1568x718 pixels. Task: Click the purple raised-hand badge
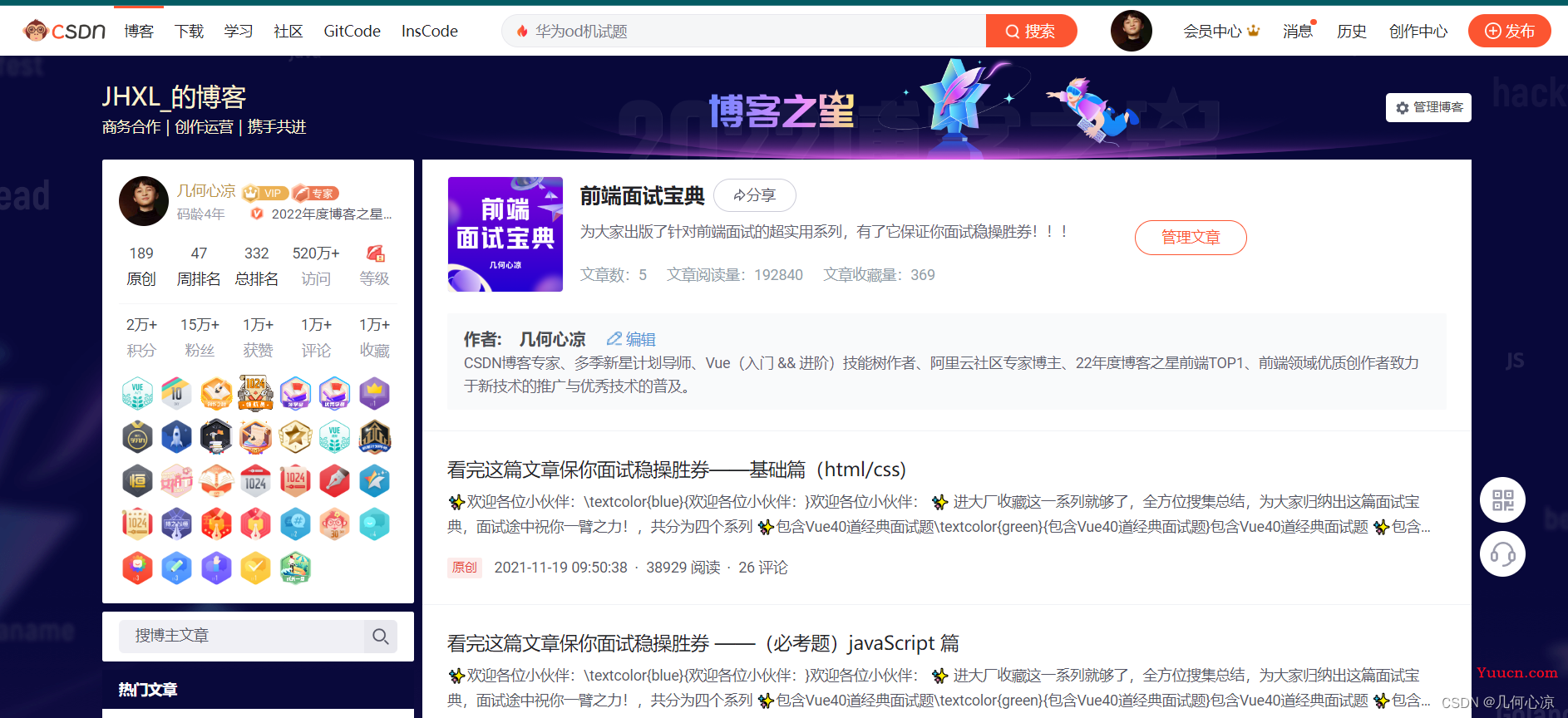216,568
